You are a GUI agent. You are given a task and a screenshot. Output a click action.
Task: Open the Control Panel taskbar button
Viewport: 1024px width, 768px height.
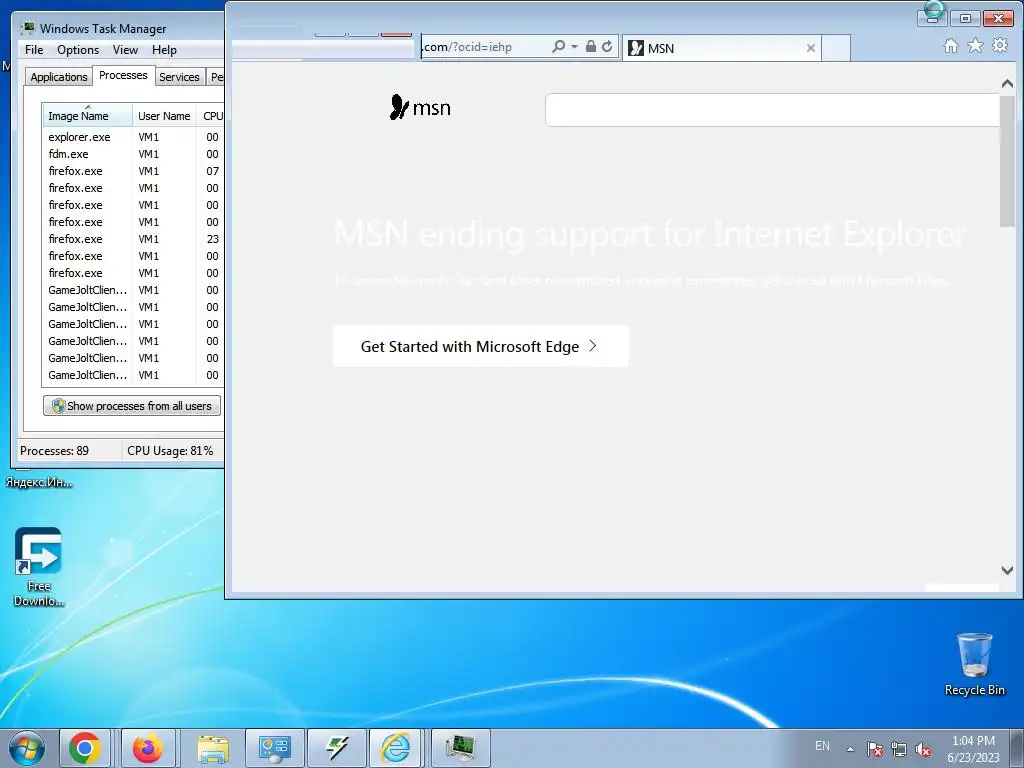274,748
